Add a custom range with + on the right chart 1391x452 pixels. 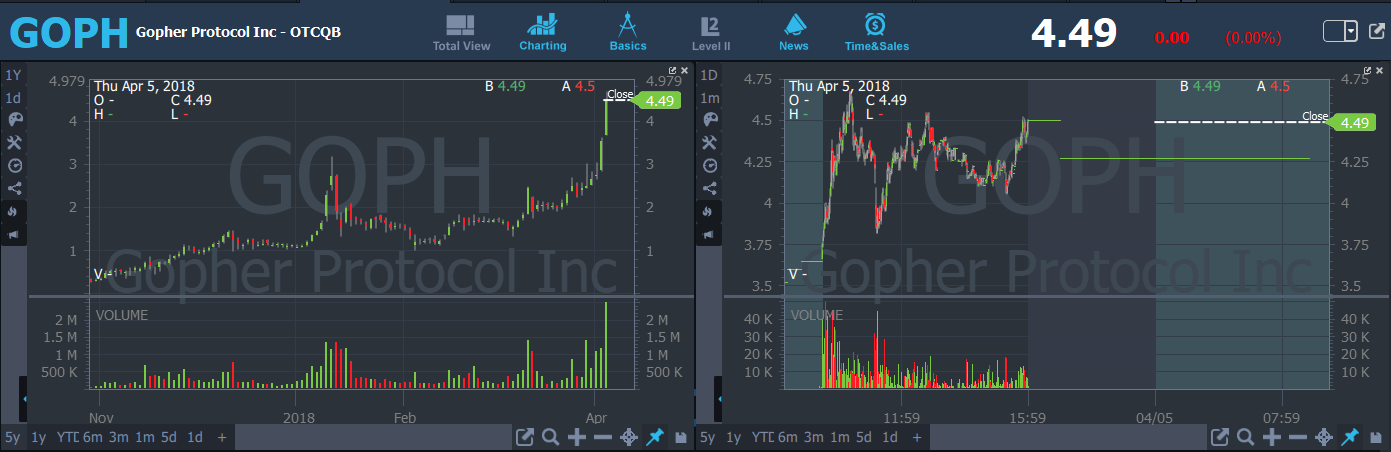(918, 437)
